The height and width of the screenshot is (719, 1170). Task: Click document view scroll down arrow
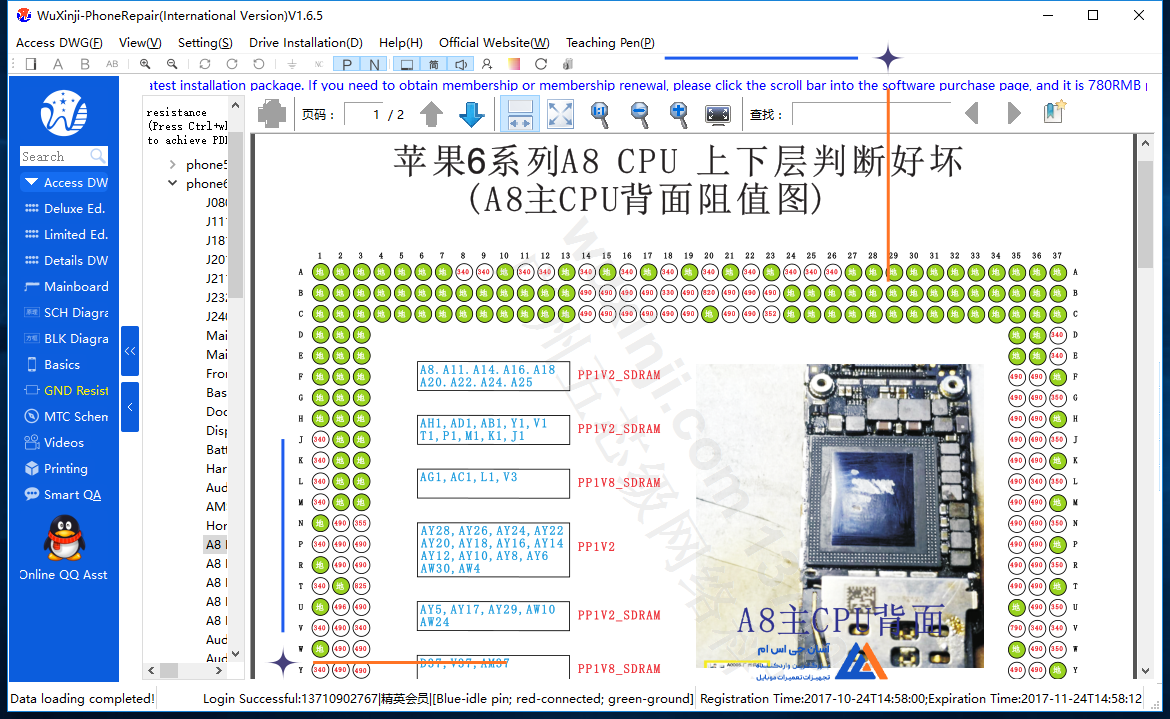coord(1145,671)
